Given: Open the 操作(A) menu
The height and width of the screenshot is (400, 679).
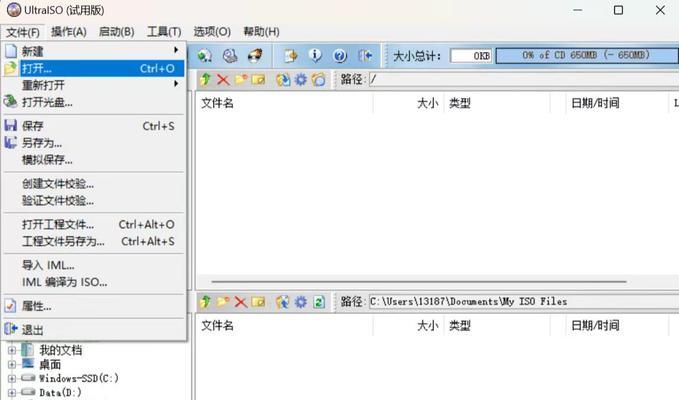Looking at the screenshot, I should (x=69, y=32).
